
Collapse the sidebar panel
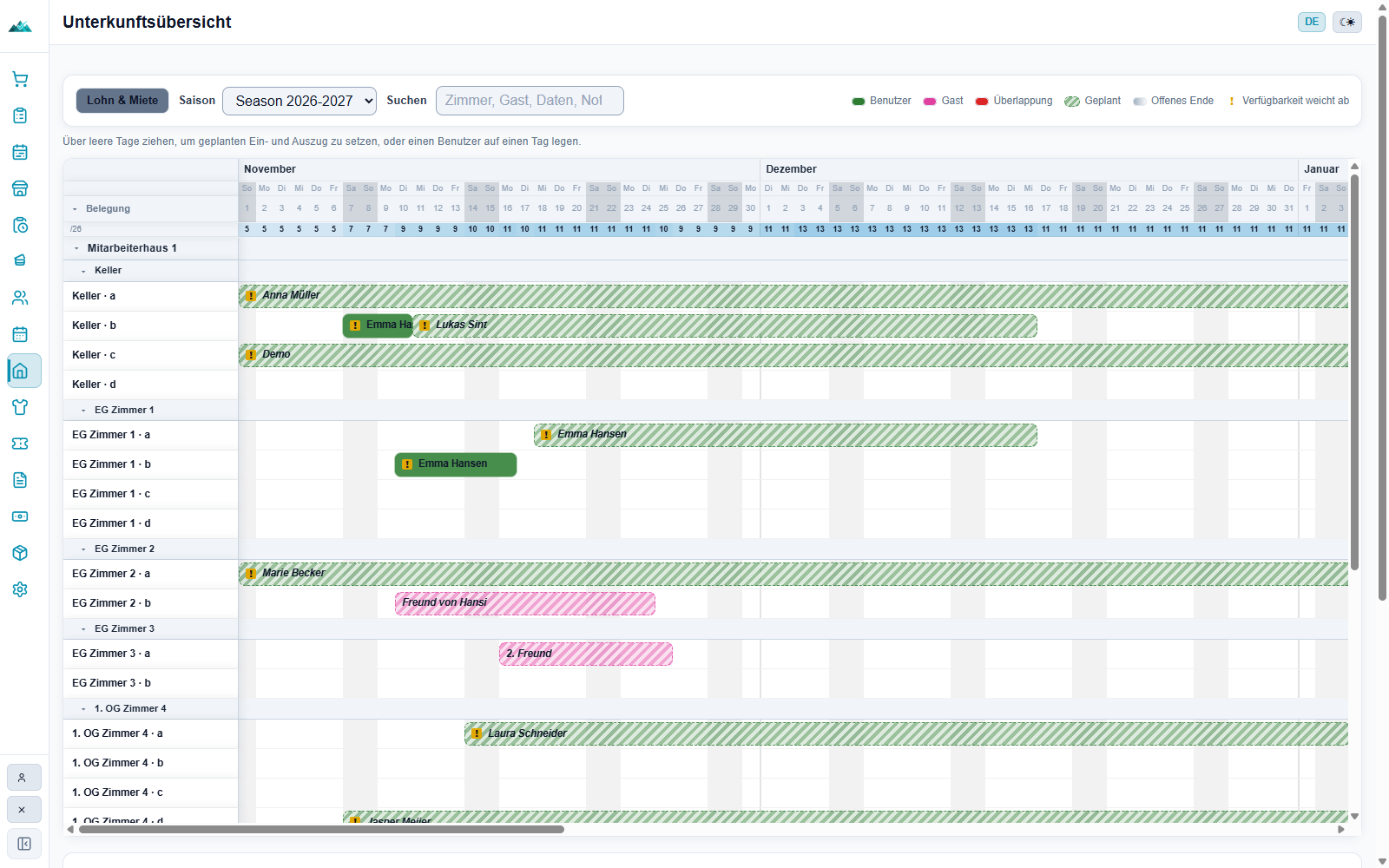coord(23,844)
